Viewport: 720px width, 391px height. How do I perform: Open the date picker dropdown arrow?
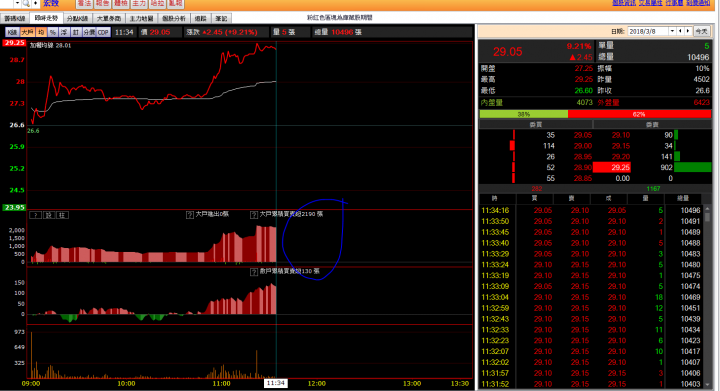pos(672,31)
